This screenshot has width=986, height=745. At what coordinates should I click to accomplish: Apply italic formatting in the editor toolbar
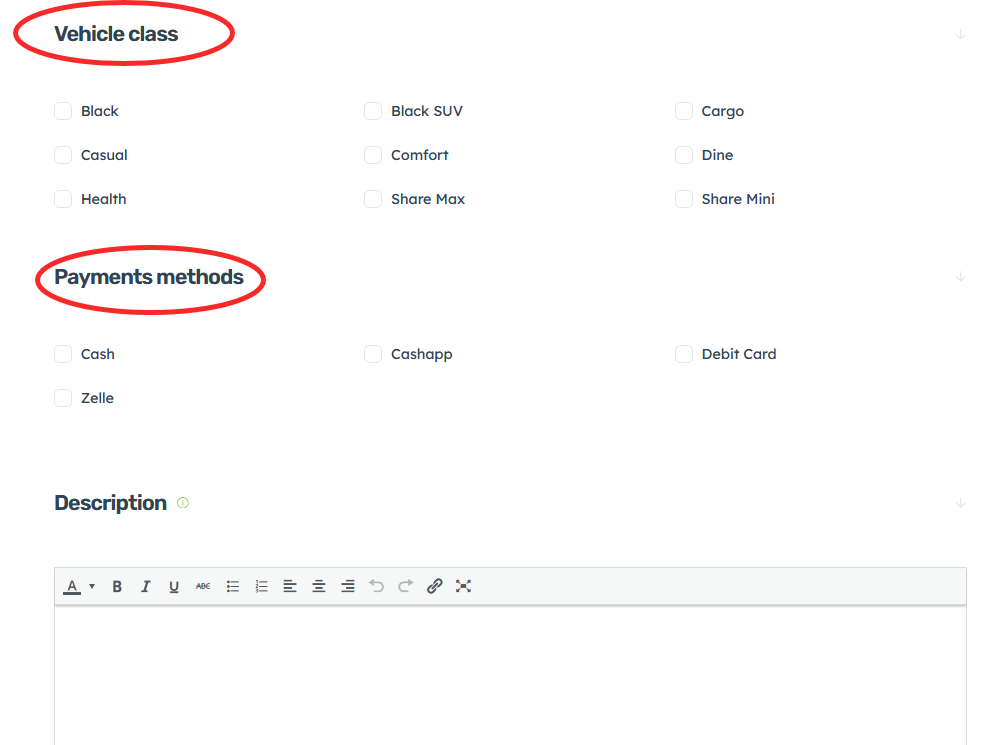click(145, 587)
